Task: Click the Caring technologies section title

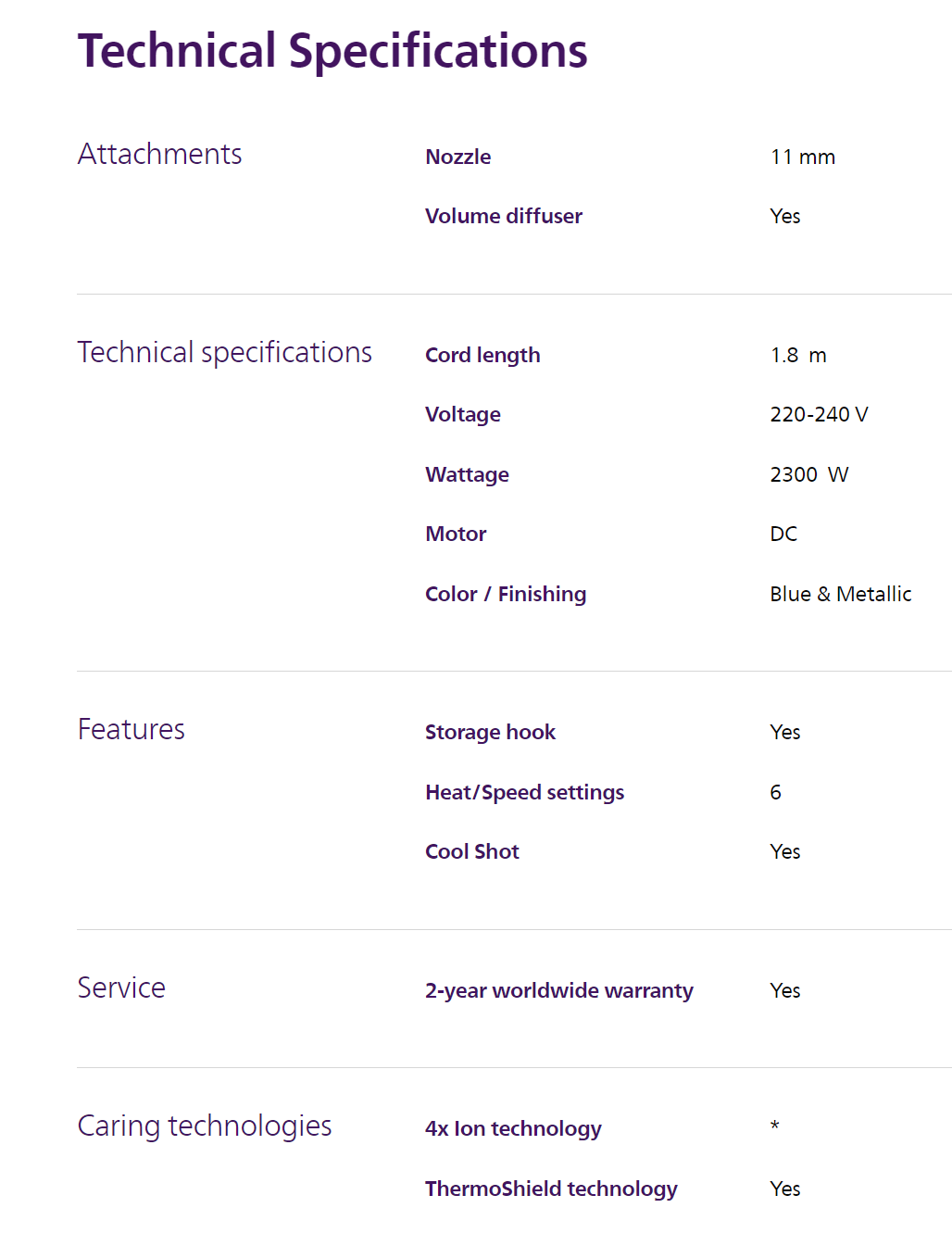Action: tap(204, 1126)
